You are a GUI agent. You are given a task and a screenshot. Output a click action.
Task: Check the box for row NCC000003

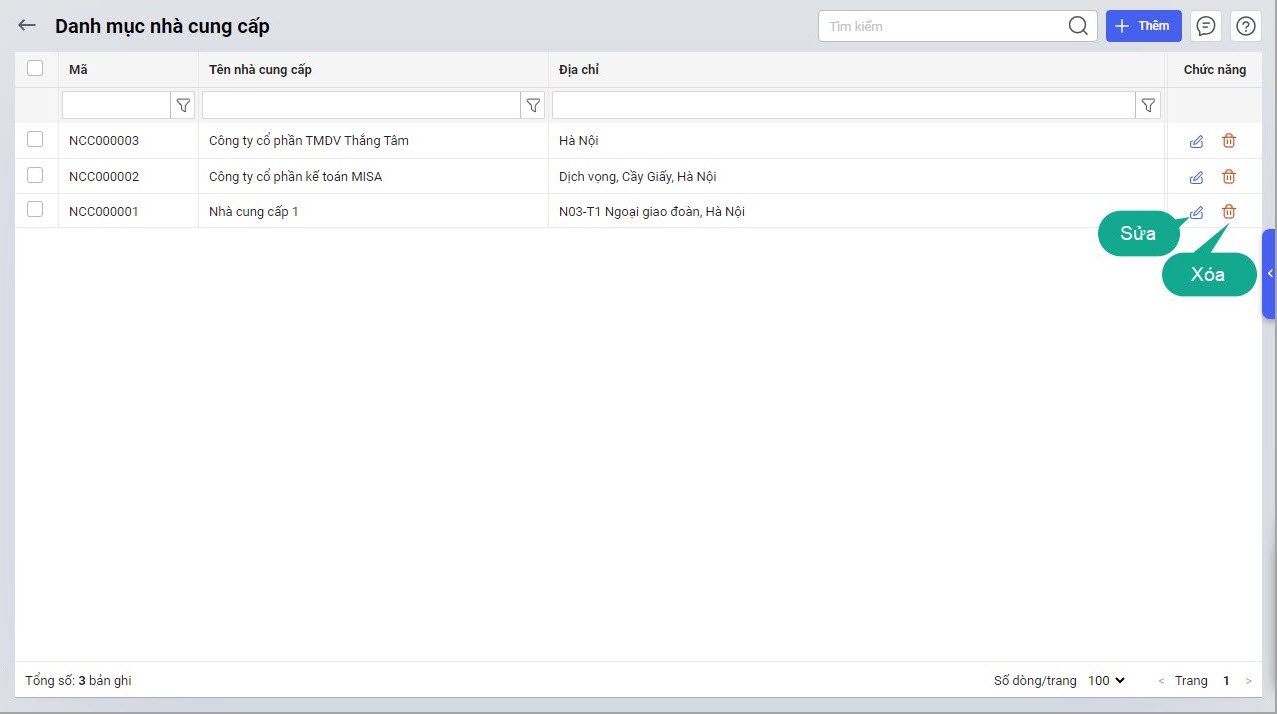point(35,140)
